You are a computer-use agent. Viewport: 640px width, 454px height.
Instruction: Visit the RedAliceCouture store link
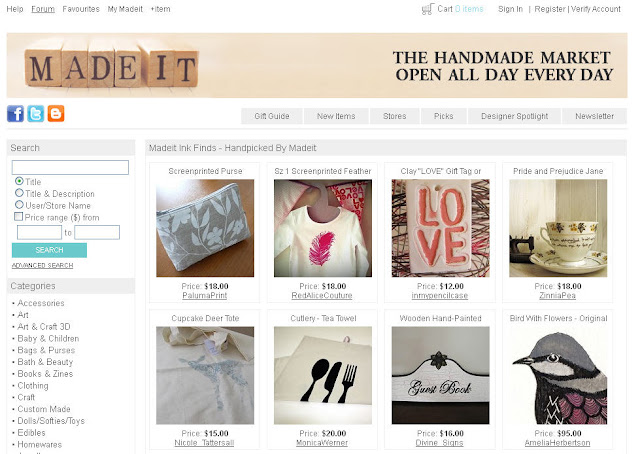322,296
